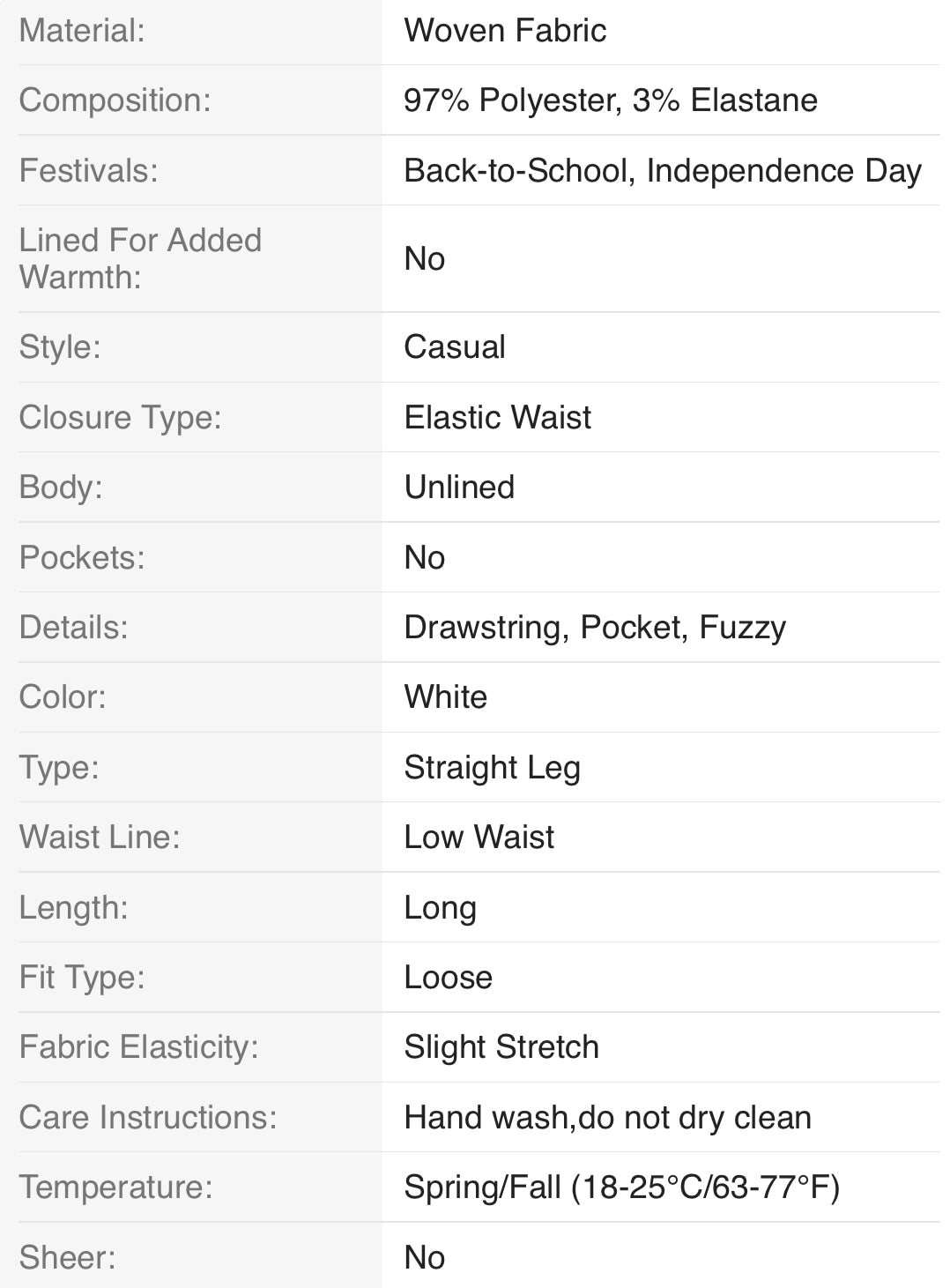Select "Drawstring, Pocket, Fuzzy" details text
The image size is (950, 1288).
click(x=595, y=628)
